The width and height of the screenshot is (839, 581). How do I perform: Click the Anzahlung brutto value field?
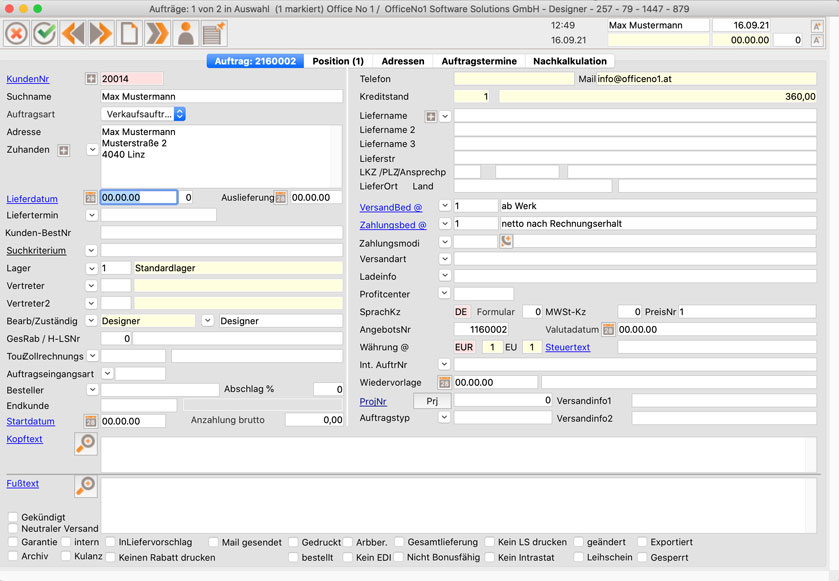[314, 420]
